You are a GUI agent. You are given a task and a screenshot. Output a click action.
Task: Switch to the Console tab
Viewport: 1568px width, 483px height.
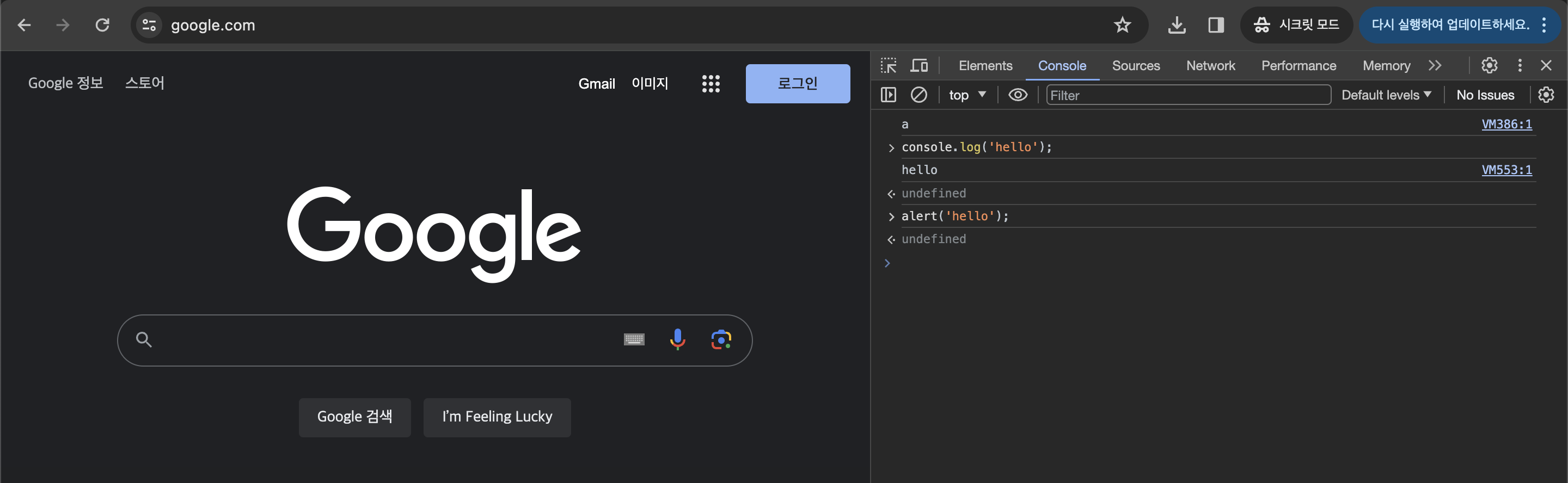pyautogui.click(x=1062, y=65)
